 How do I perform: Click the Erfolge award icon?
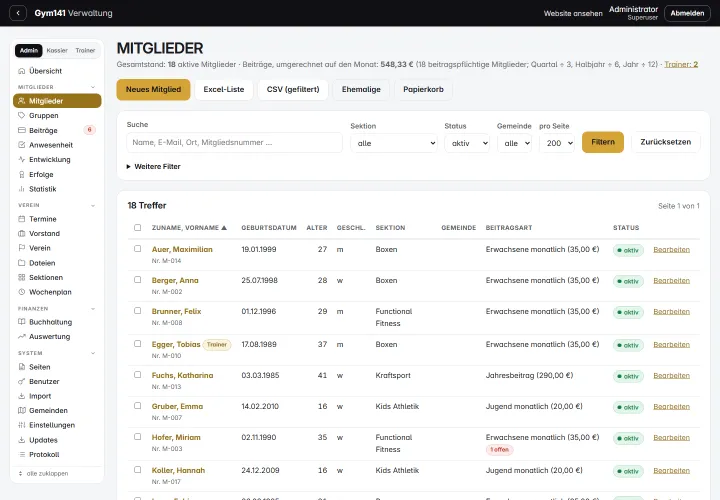21,174
